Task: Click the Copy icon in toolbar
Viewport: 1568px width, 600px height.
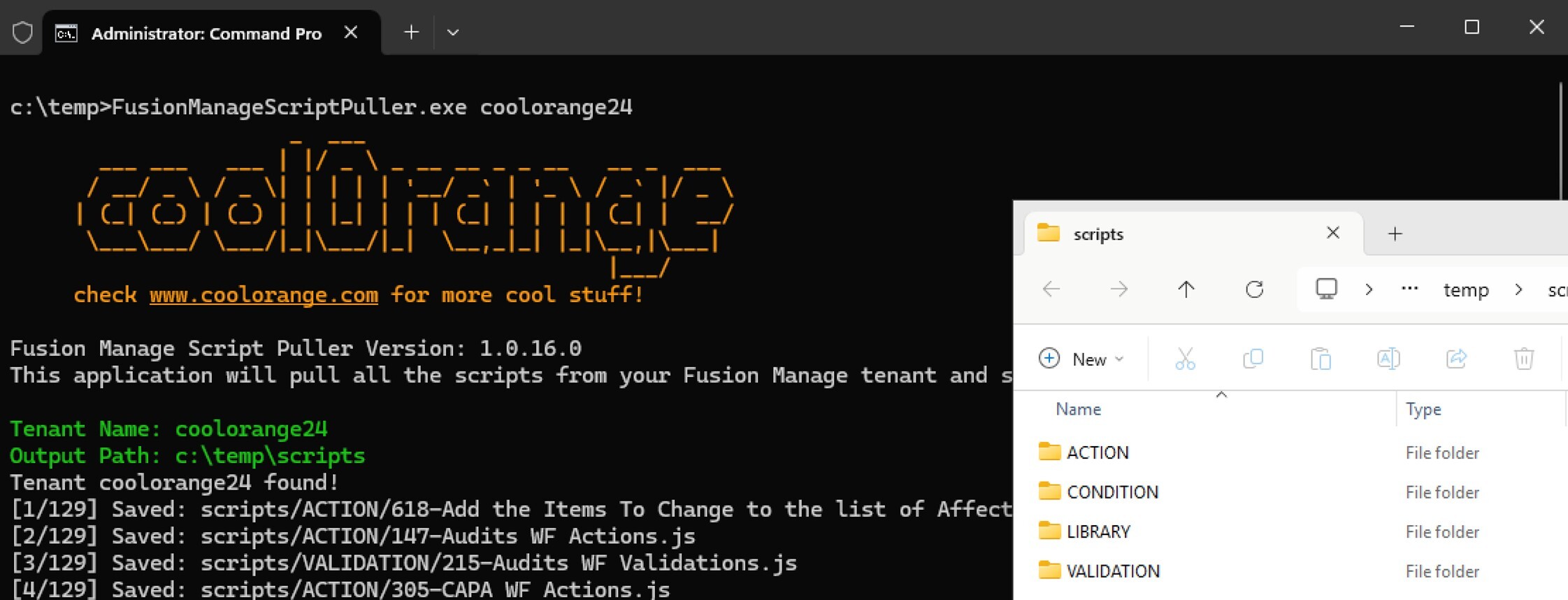Action: [x=1253, y=359]
